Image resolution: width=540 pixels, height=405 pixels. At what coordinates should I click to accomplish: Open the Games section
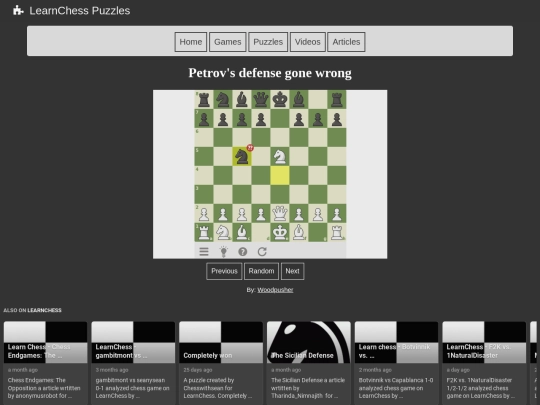[x=228, y=42]
